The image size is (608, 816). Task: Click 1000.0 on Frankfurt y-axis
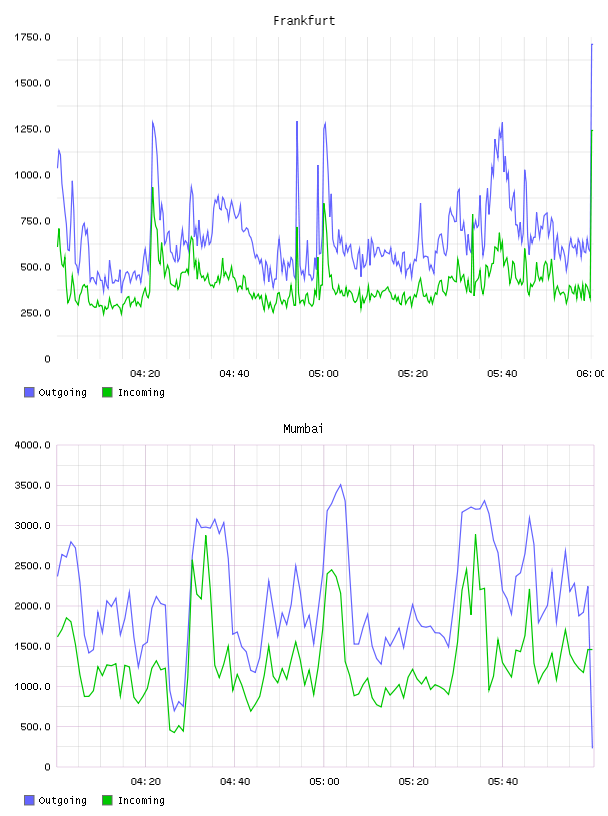point(32,175)
